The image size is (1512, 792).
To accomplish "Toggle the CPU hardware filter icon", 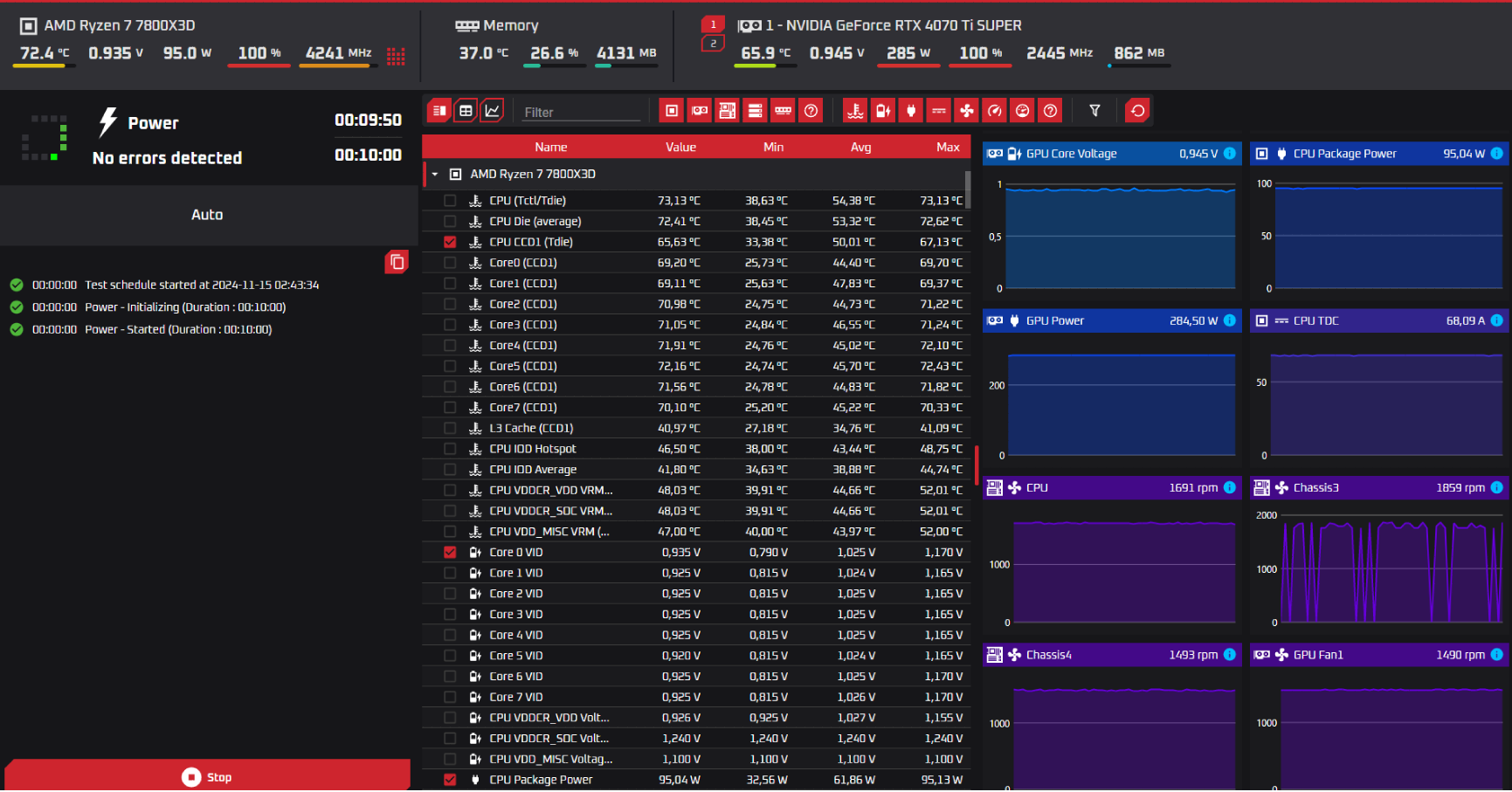I will point(672,111).
